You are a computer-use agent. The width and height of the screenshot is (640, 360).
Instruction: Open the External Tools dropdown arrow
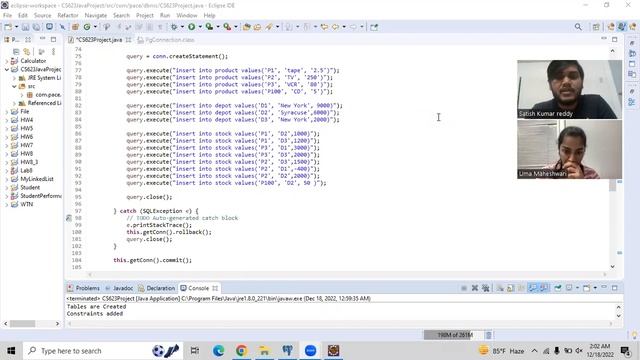(236, 27)
